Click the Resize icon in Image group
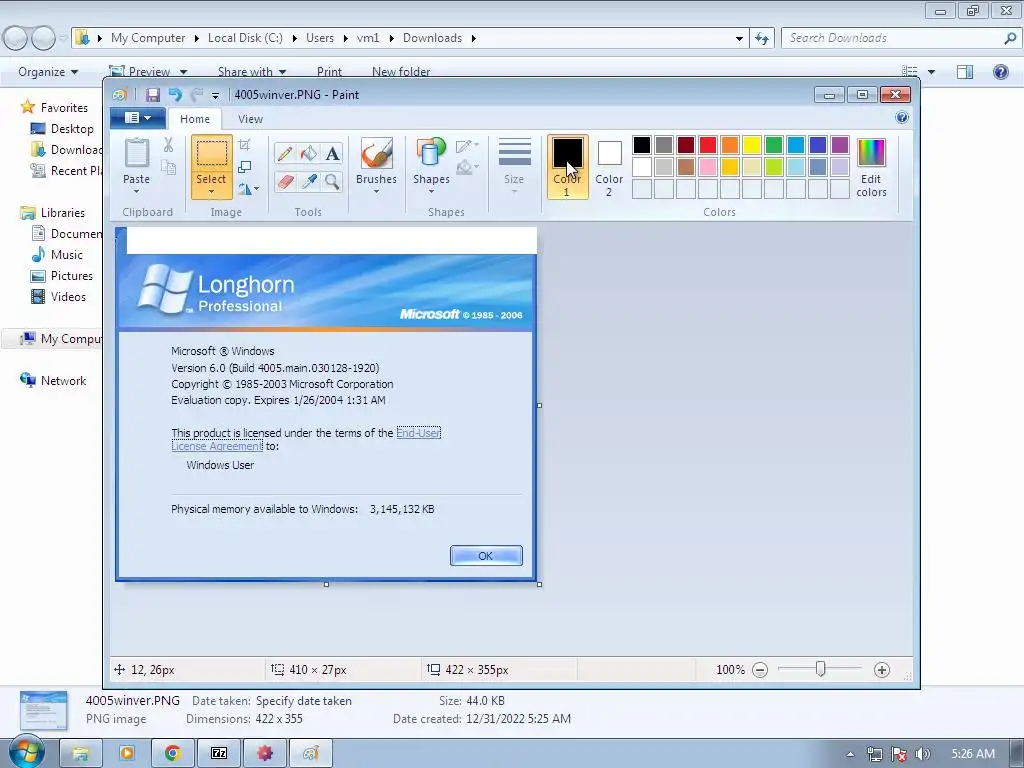1024x768 pixels. (x=245, y=167)
